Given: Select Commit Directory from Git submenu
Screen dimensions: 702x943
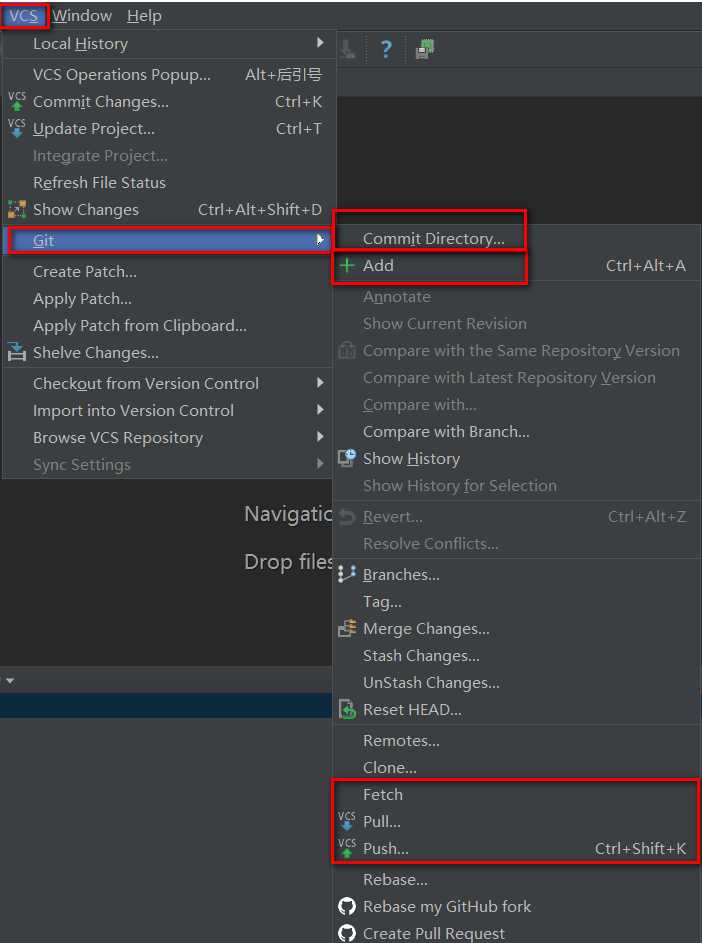Looking at the screenshot, I should pos(433,238).
